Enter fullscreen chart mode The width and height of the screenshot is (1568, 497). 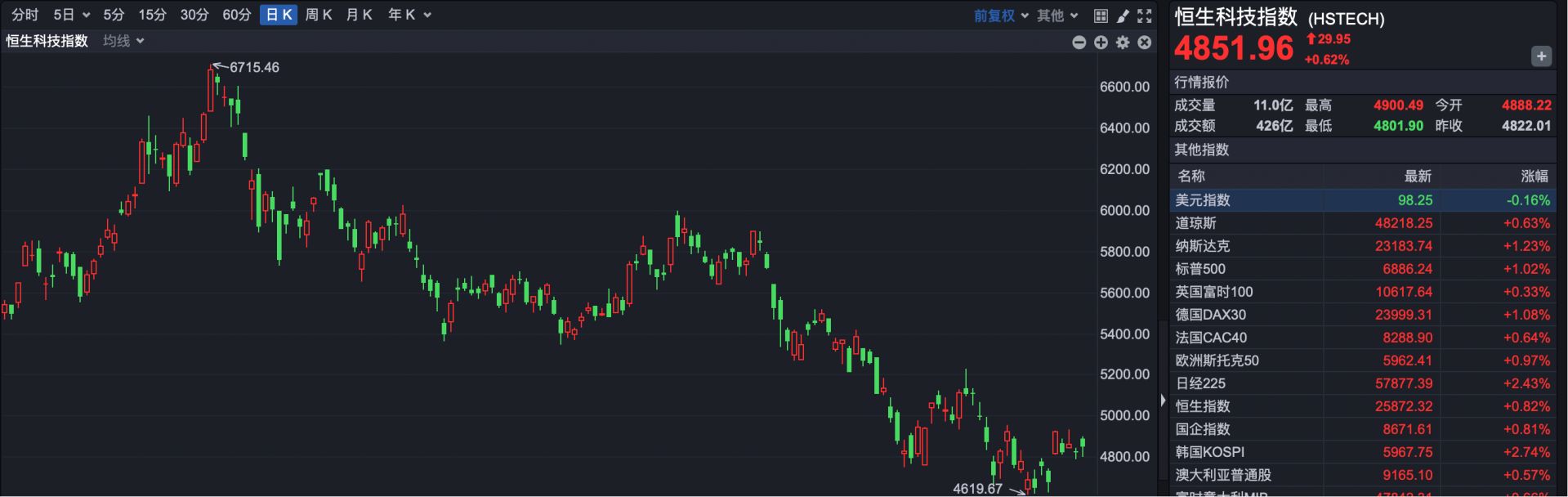(1145, 16)
